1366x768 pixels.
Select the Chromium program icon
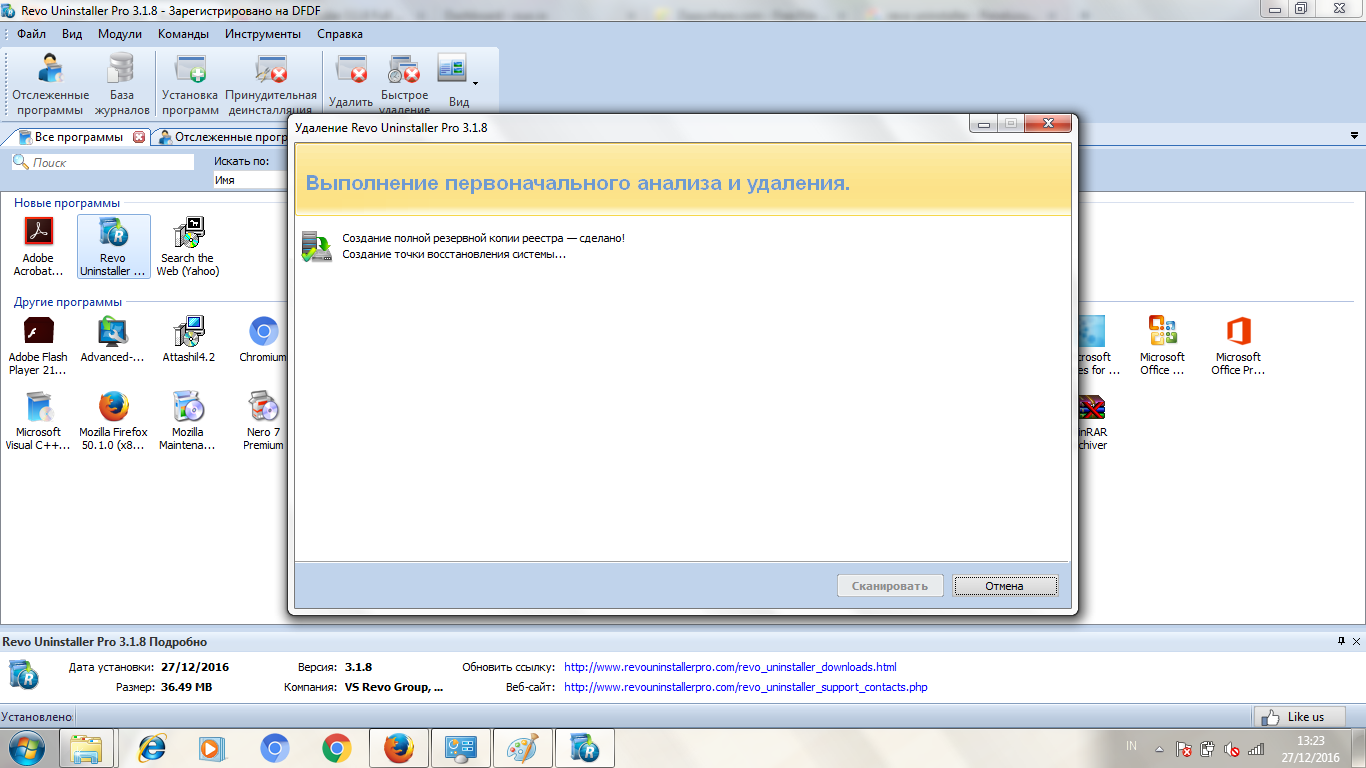tap(263, 341)
